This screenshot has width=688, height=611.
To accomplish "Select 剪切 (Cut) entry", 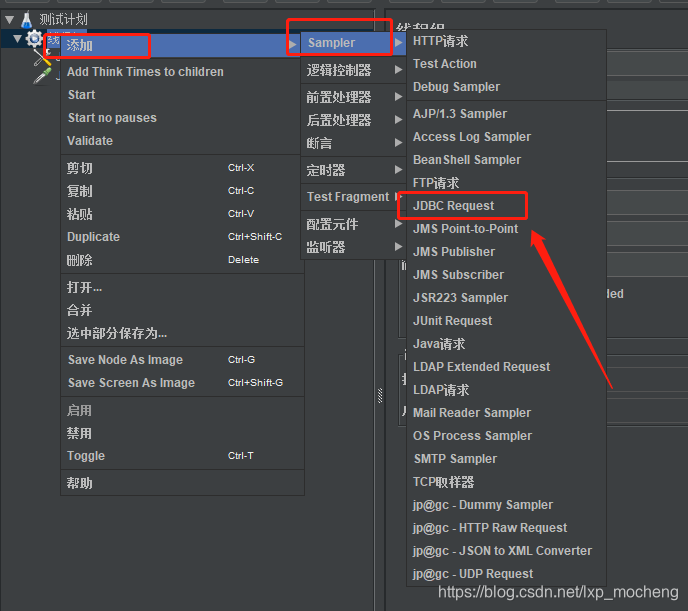I will [x=182, y=168].
